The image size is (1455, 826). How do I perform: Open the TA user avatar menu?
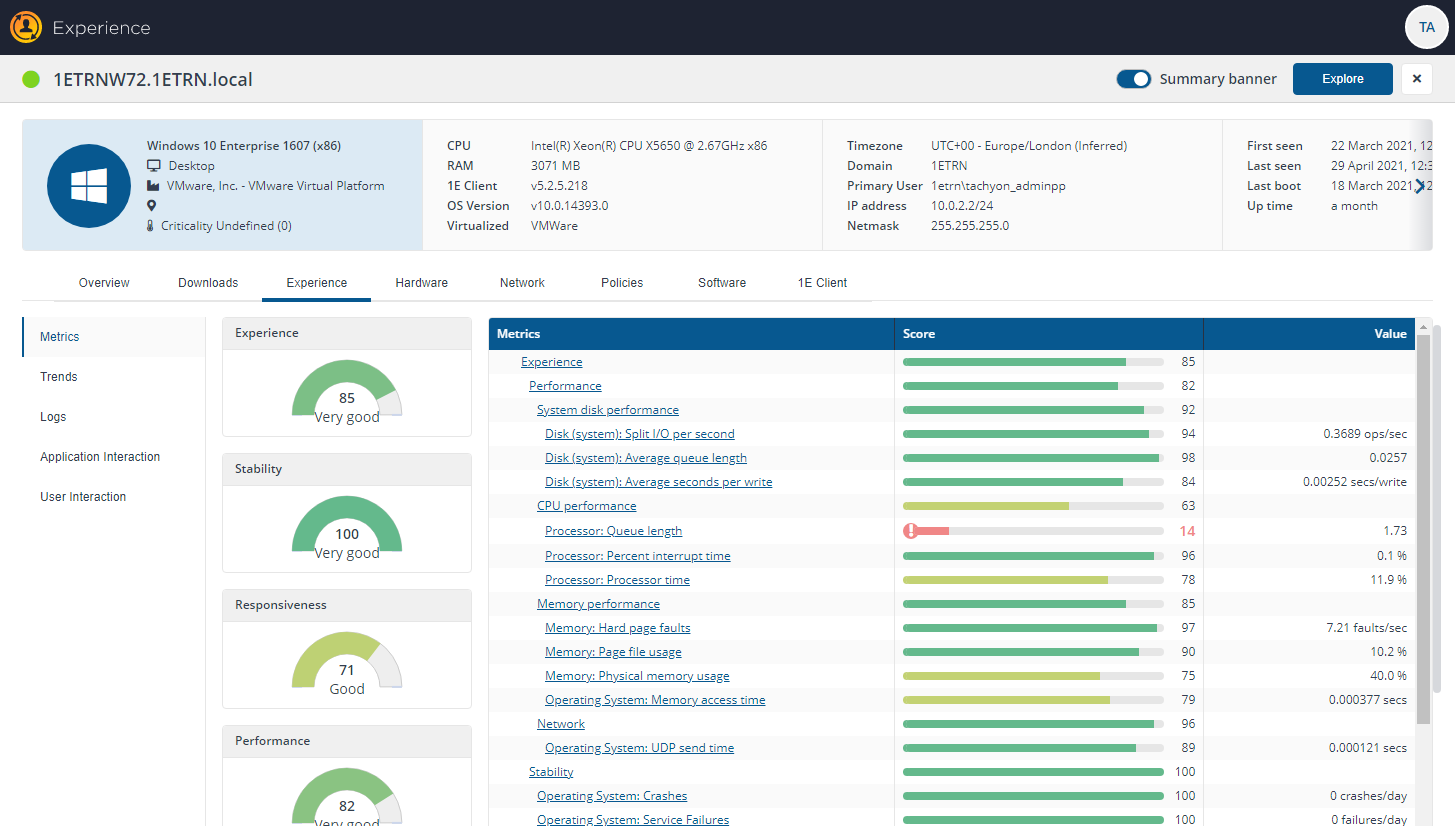coord(1426,27)
